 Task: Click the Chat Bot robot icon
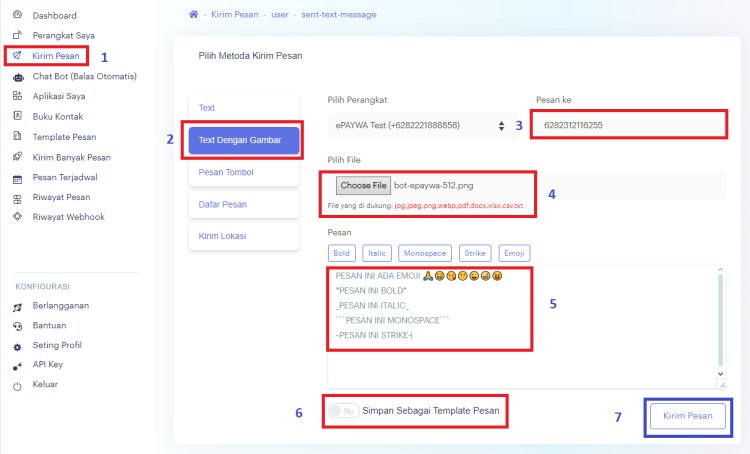[x=18, y=77]
